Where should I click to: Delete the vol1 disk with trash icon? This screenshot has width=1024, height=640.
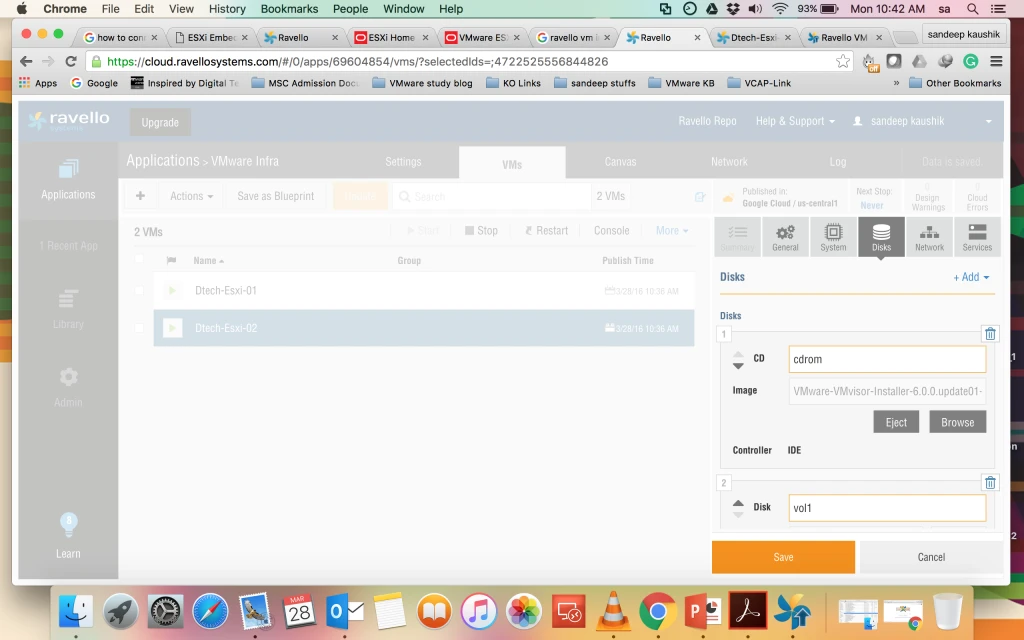coord(990,483)
